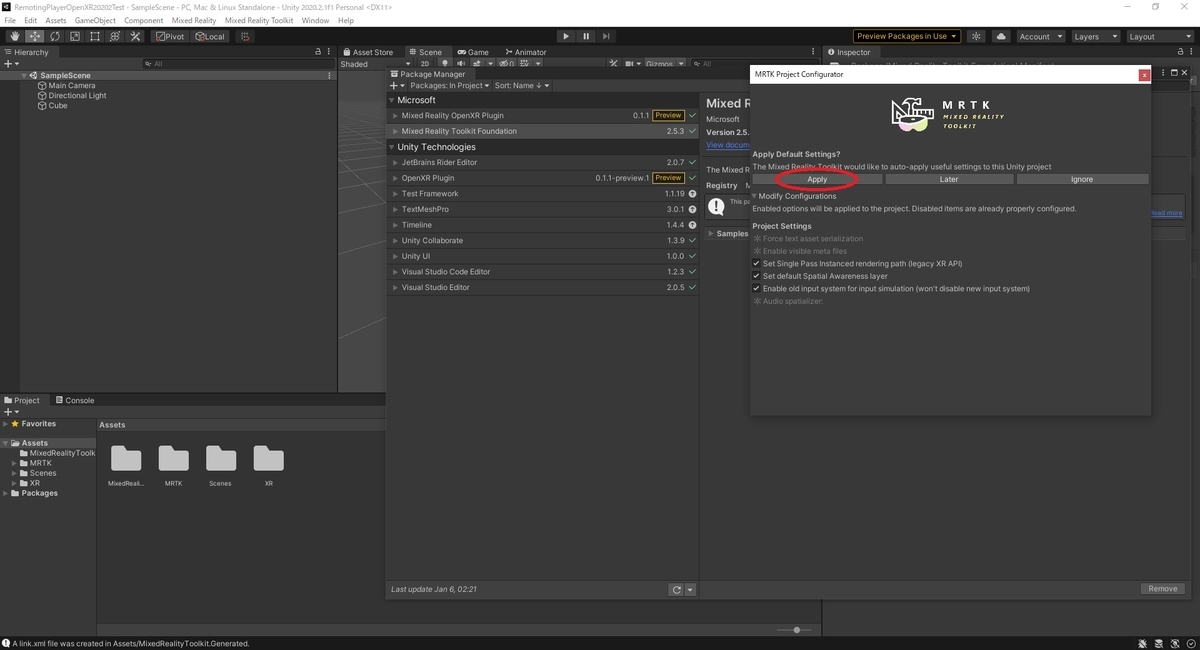
Task: Open the Shaded draw mode dropdown
Action: pyautogui.click(x=376, y=64)
